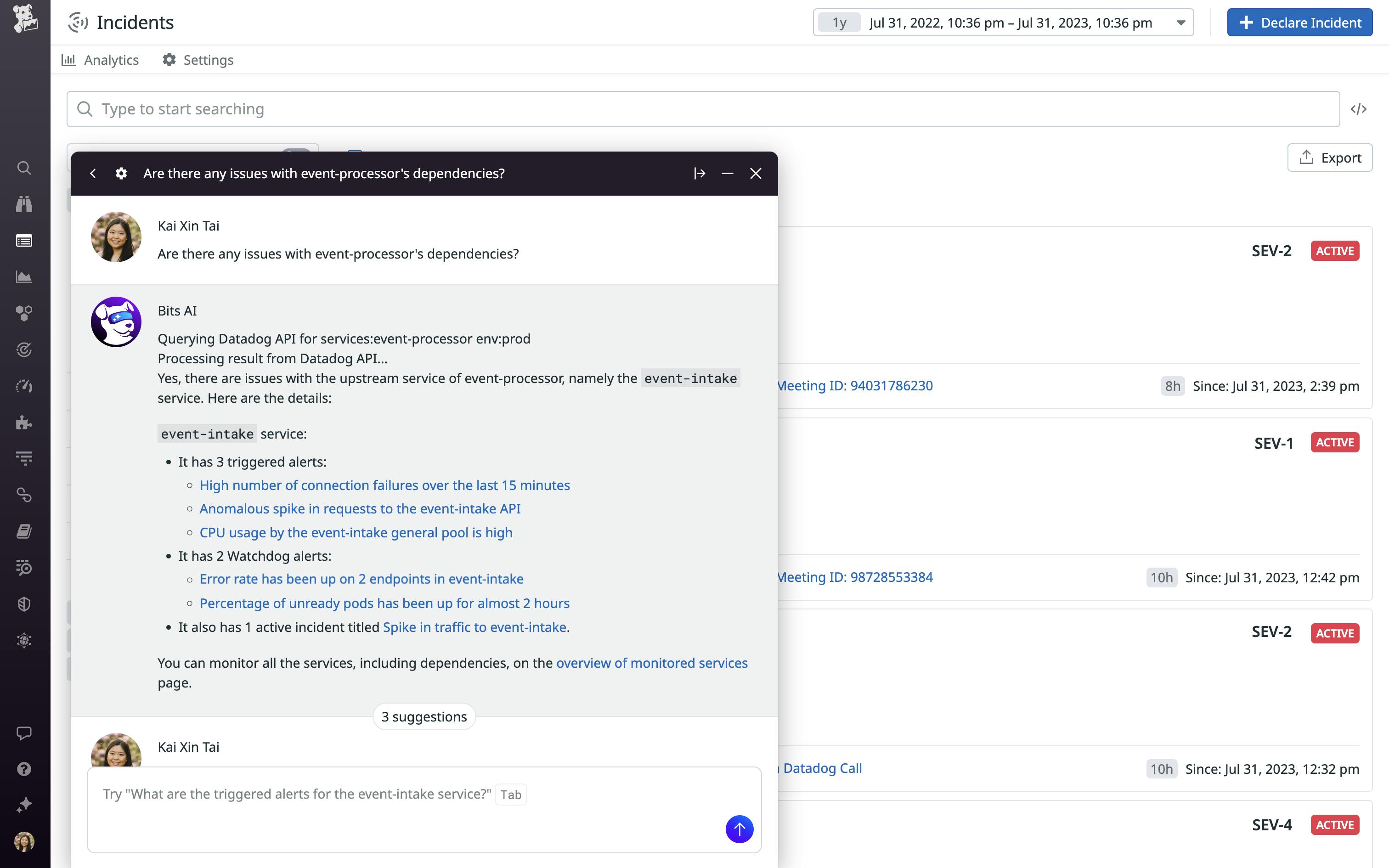Image resolution: width=1389 pixels, height=868 pixels.
Task: Switch to the Analytics tab
Action: pos(101,60)
